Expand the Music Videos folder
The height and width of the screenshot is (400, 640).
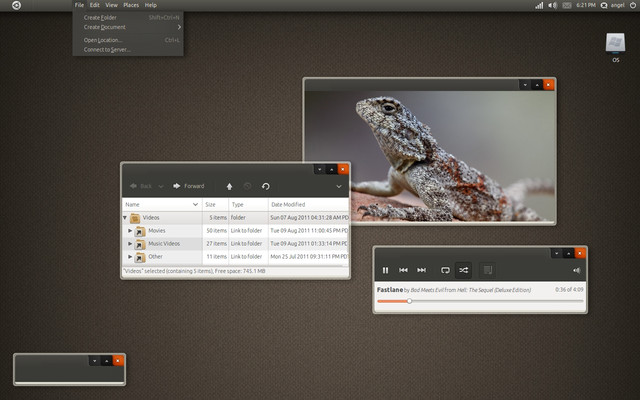(130, 244)
